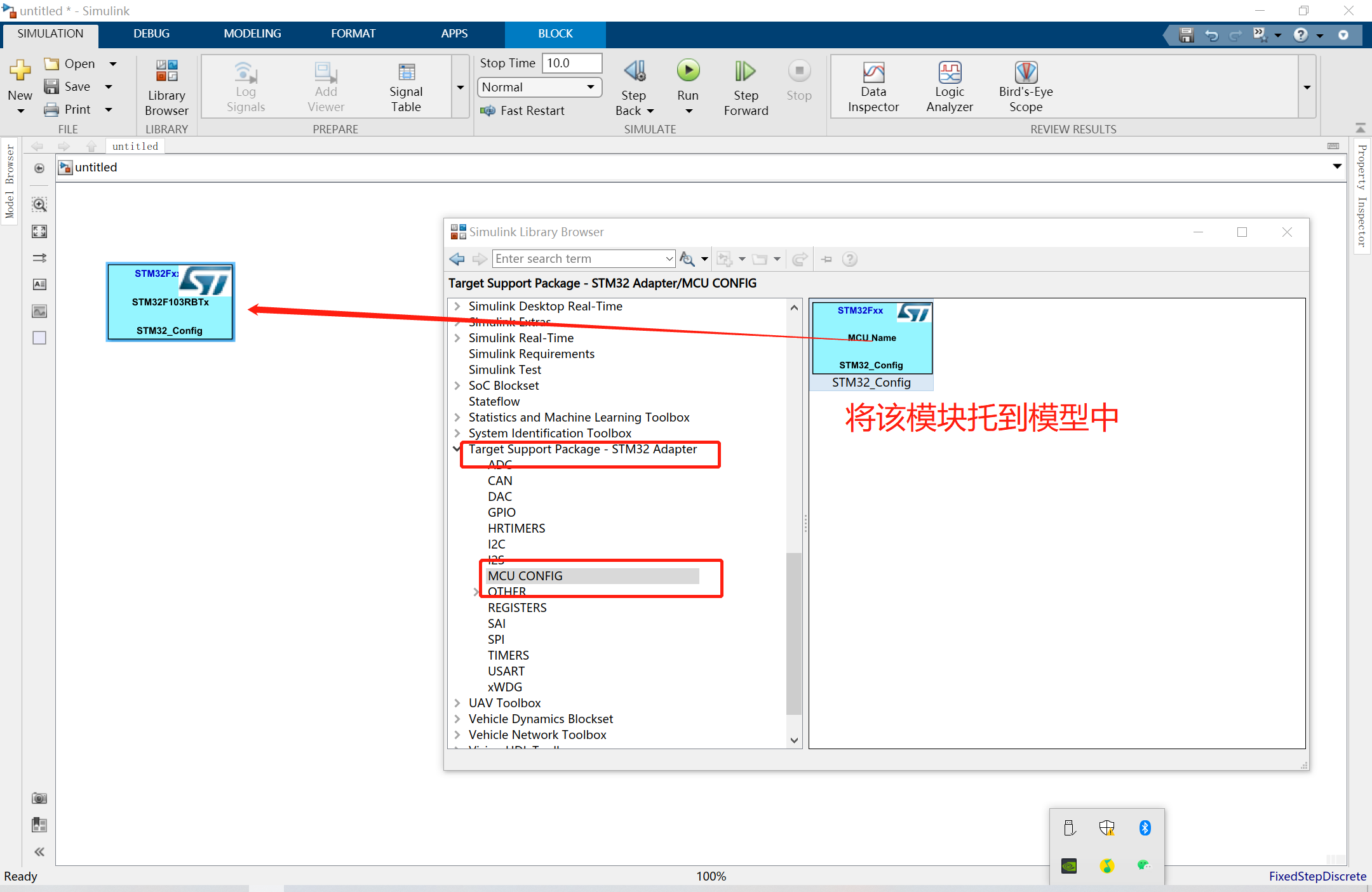The image size is (1372, 892).
Task: Expand Vehicle Network Toolbox node
Action: [x=457, y=735]
